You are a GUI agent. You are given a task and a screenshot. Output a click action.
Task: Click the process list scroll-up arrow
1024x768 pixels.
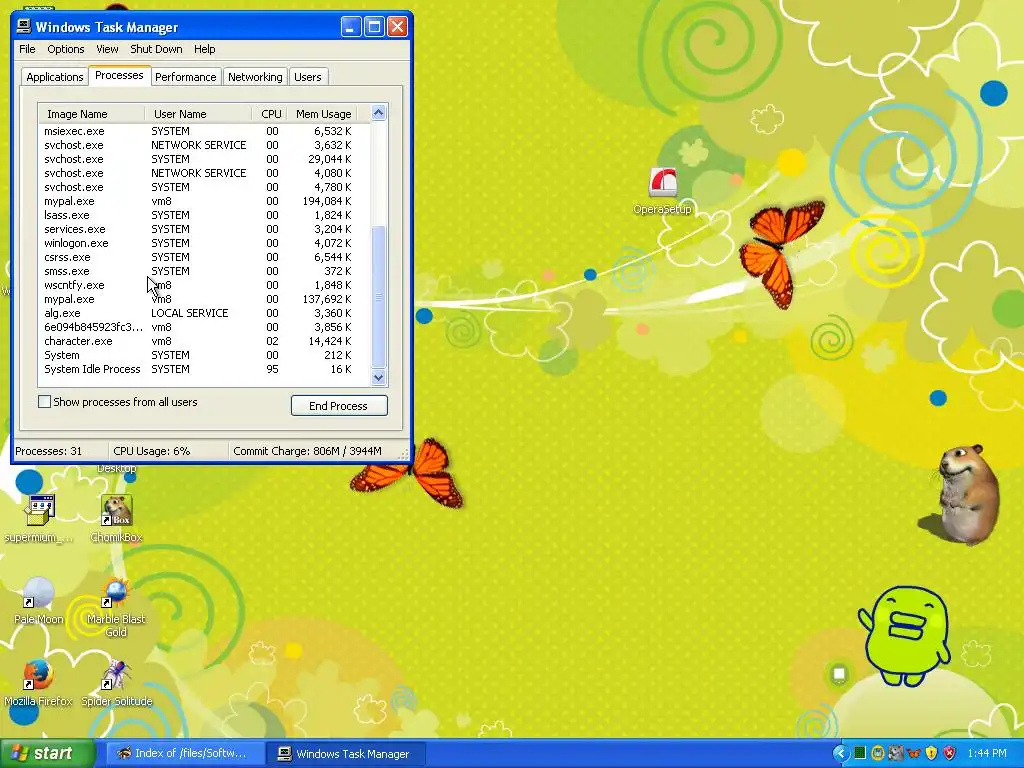(x=379, y=113)
